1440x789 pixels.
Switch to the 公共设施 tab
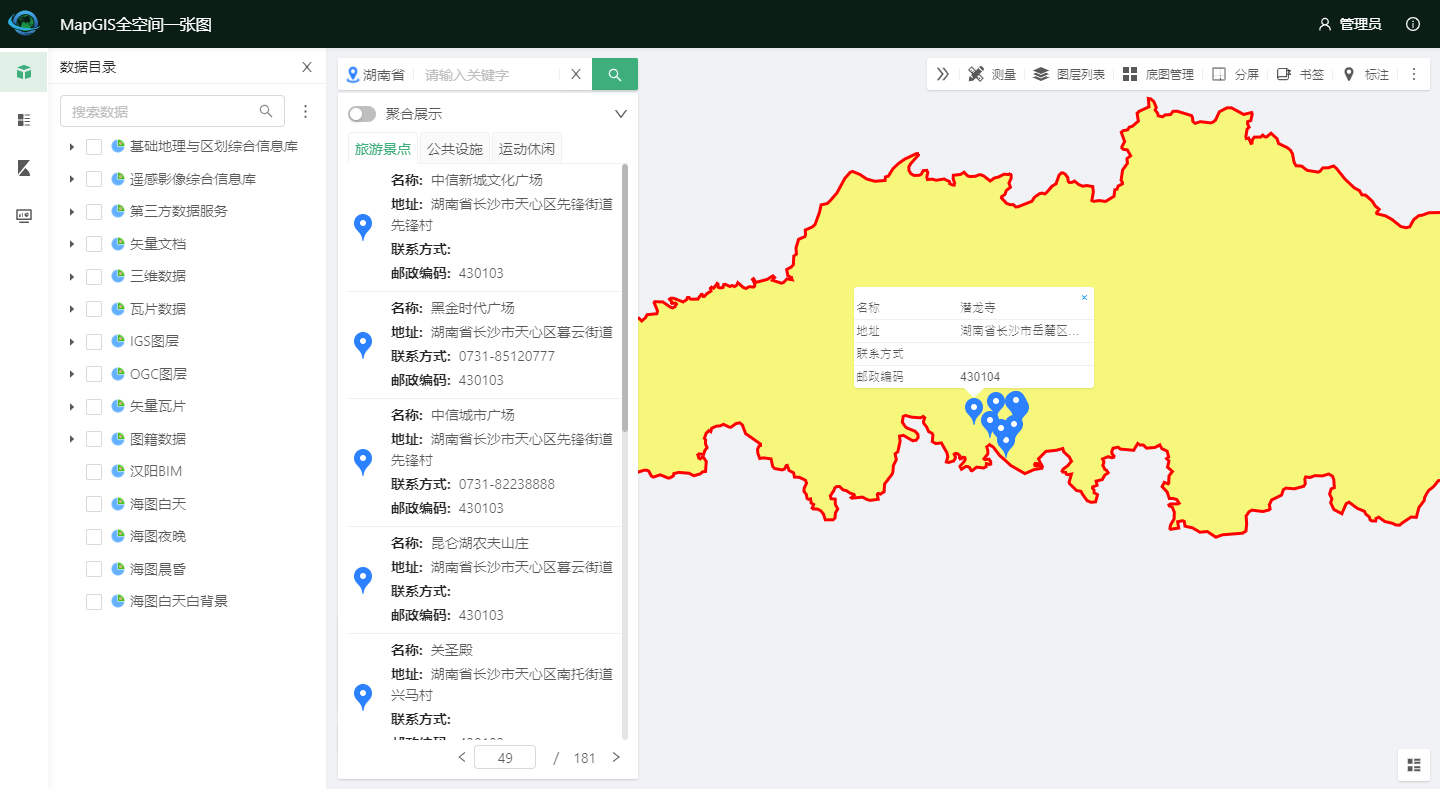455,148
